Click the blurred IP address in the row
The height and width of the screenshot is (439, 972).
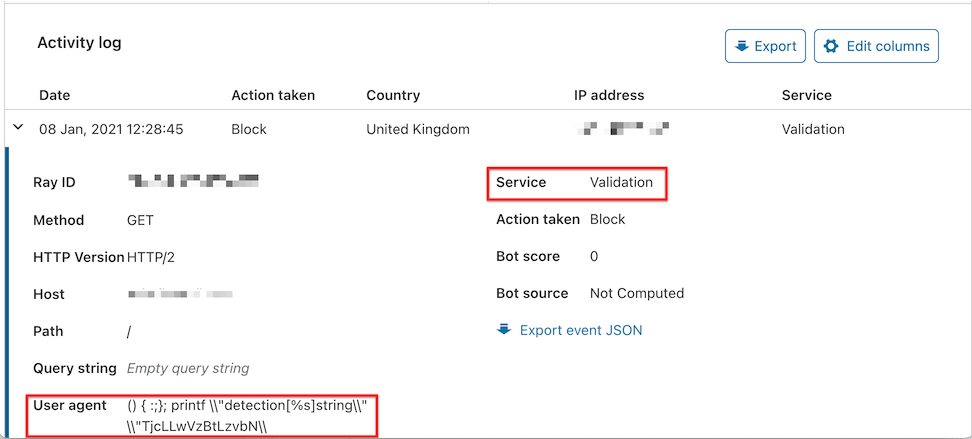[x=624, y=129]
